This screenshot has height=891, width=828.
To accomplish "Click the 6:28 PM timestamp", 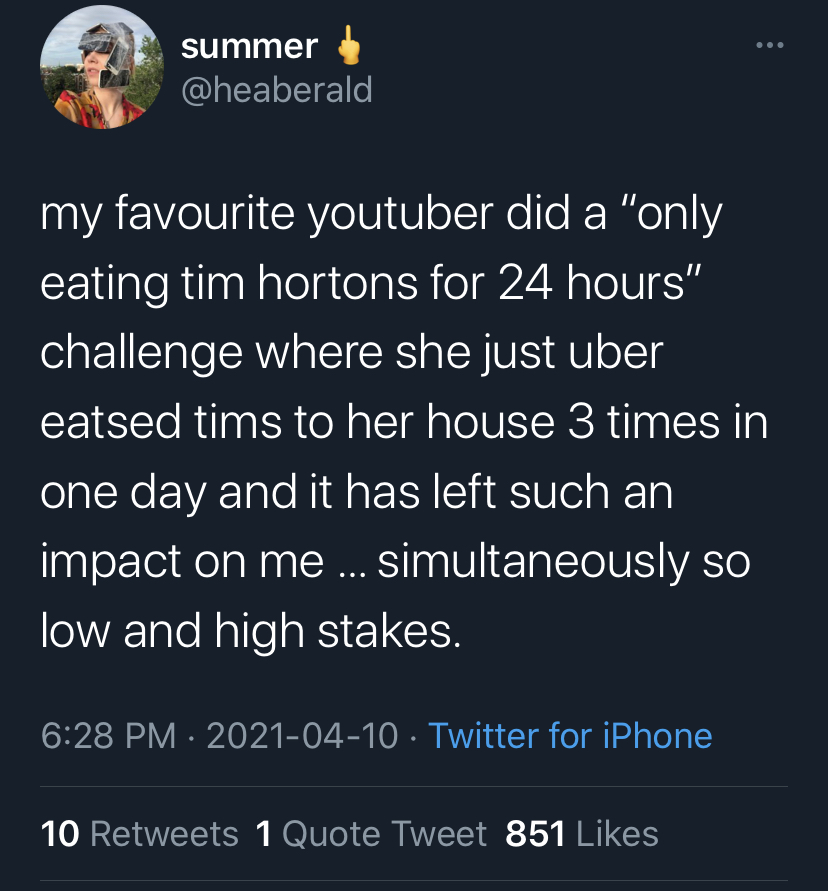I will (x=108, y=736).
